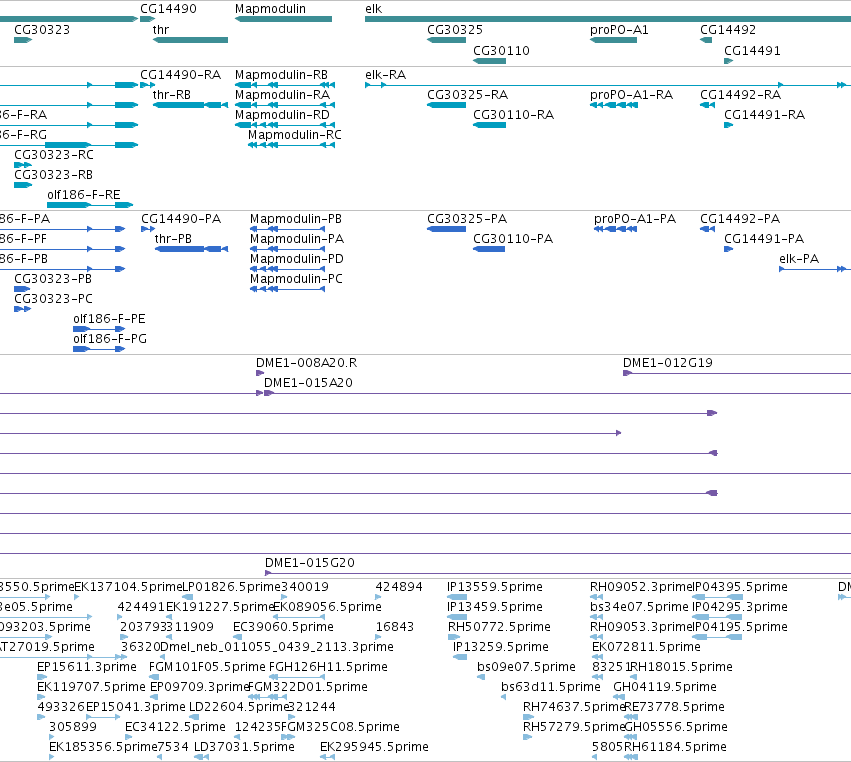Viewport: 851px width, 762px height.
Task: Open EST label RH74637.5prime
Action: pyautogui.click(x=574, y=707)
